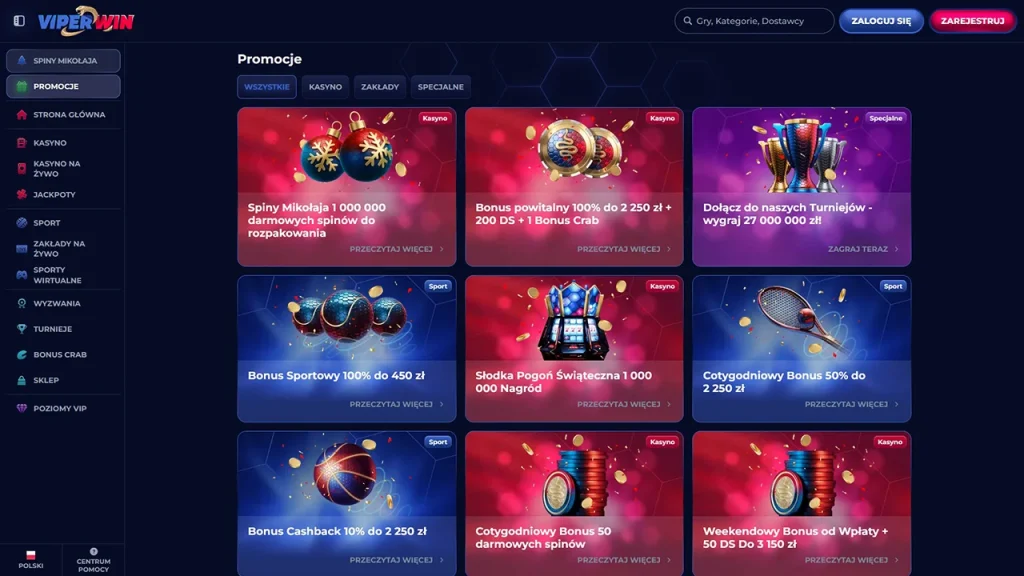This screenshot has width=1024, height=576.
Task: Click the ViperWin logo
Action: [x=86, y=21]
